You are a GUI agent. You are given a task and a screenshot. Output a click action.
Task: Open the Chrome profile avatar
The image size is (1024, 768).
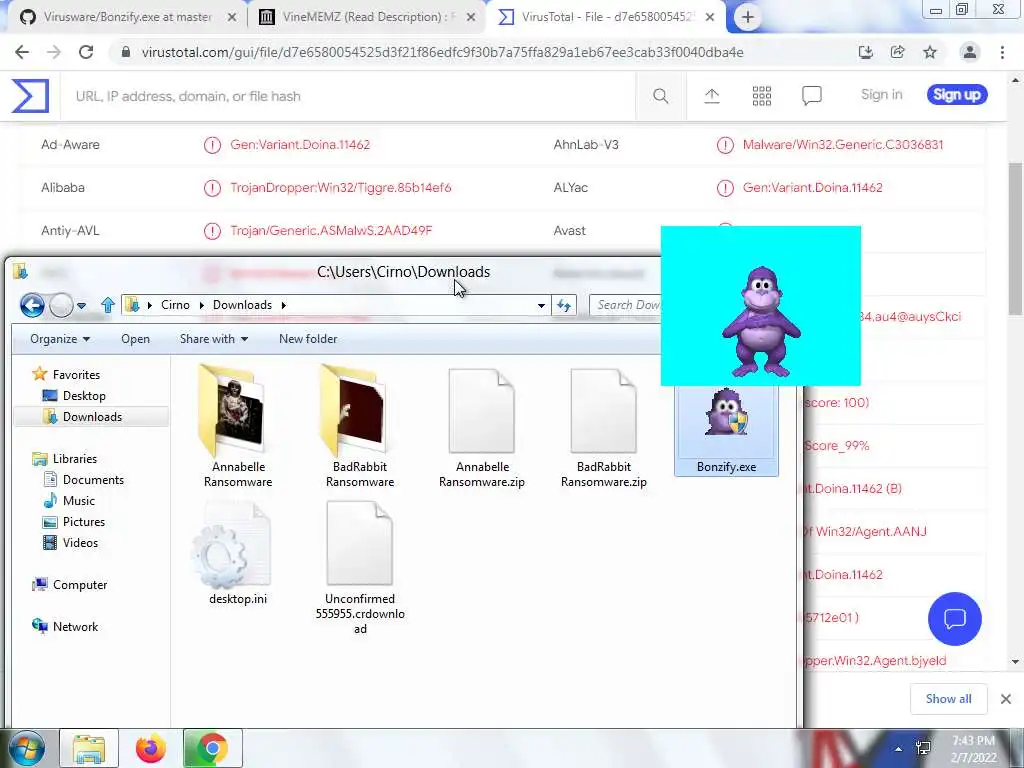970,52
